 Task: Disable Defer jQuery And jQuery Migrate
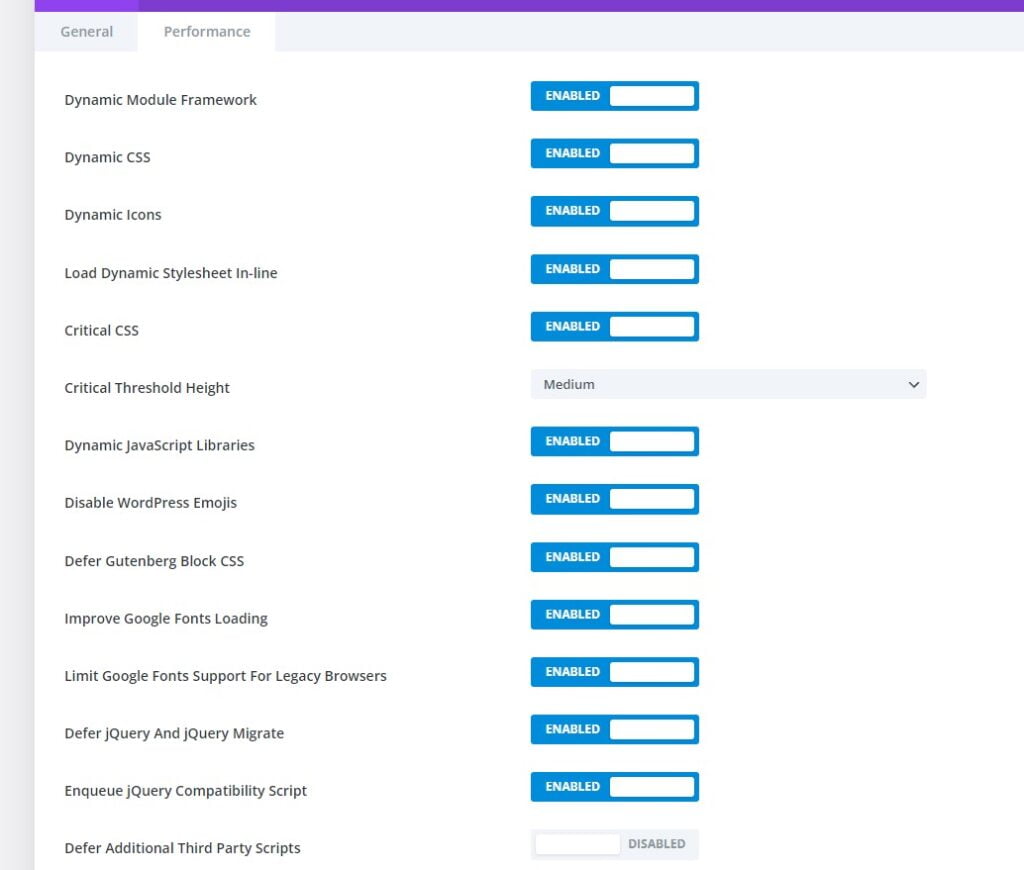[x=615, y=730]
